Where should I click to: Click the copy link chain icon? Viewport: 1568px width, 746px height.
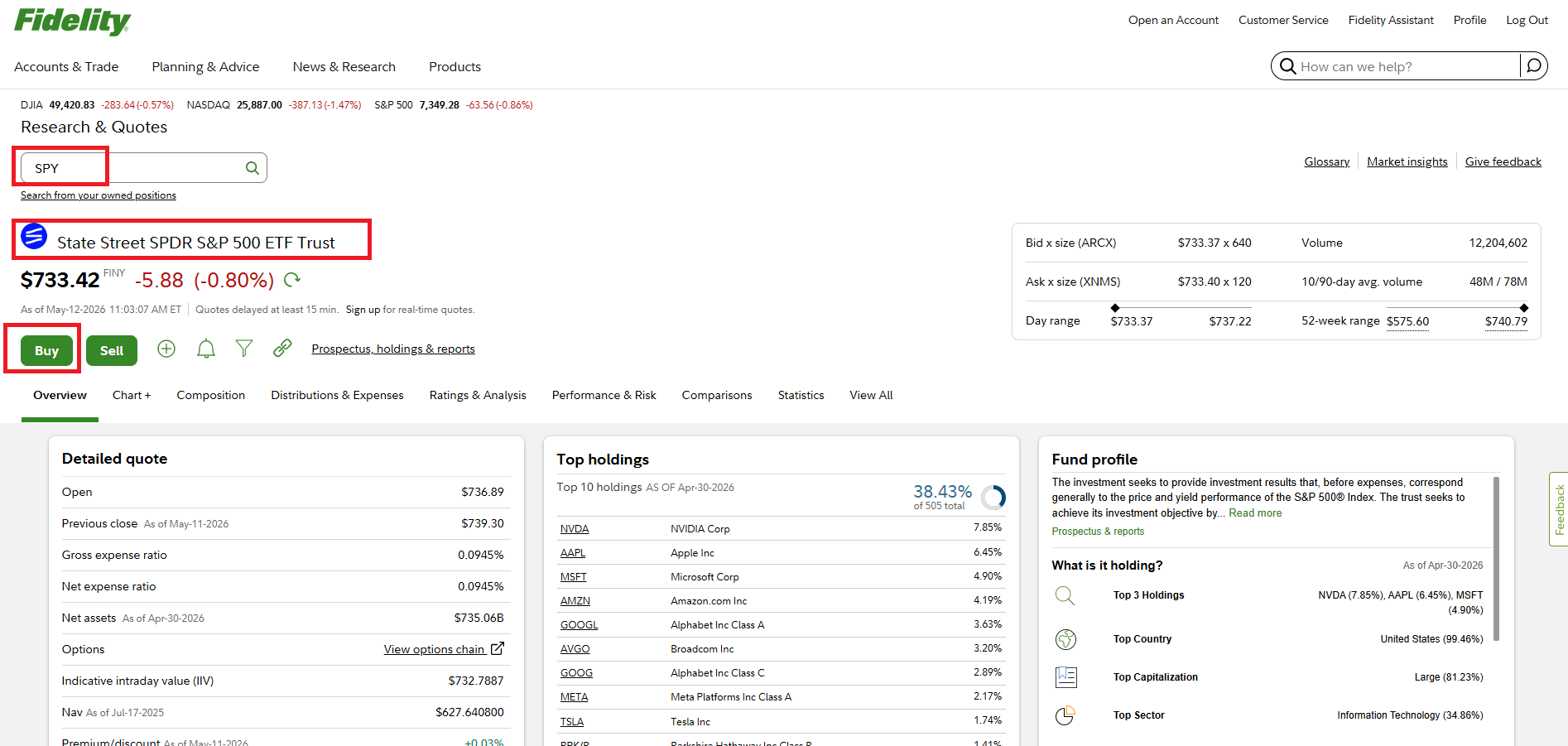point(282,349)
